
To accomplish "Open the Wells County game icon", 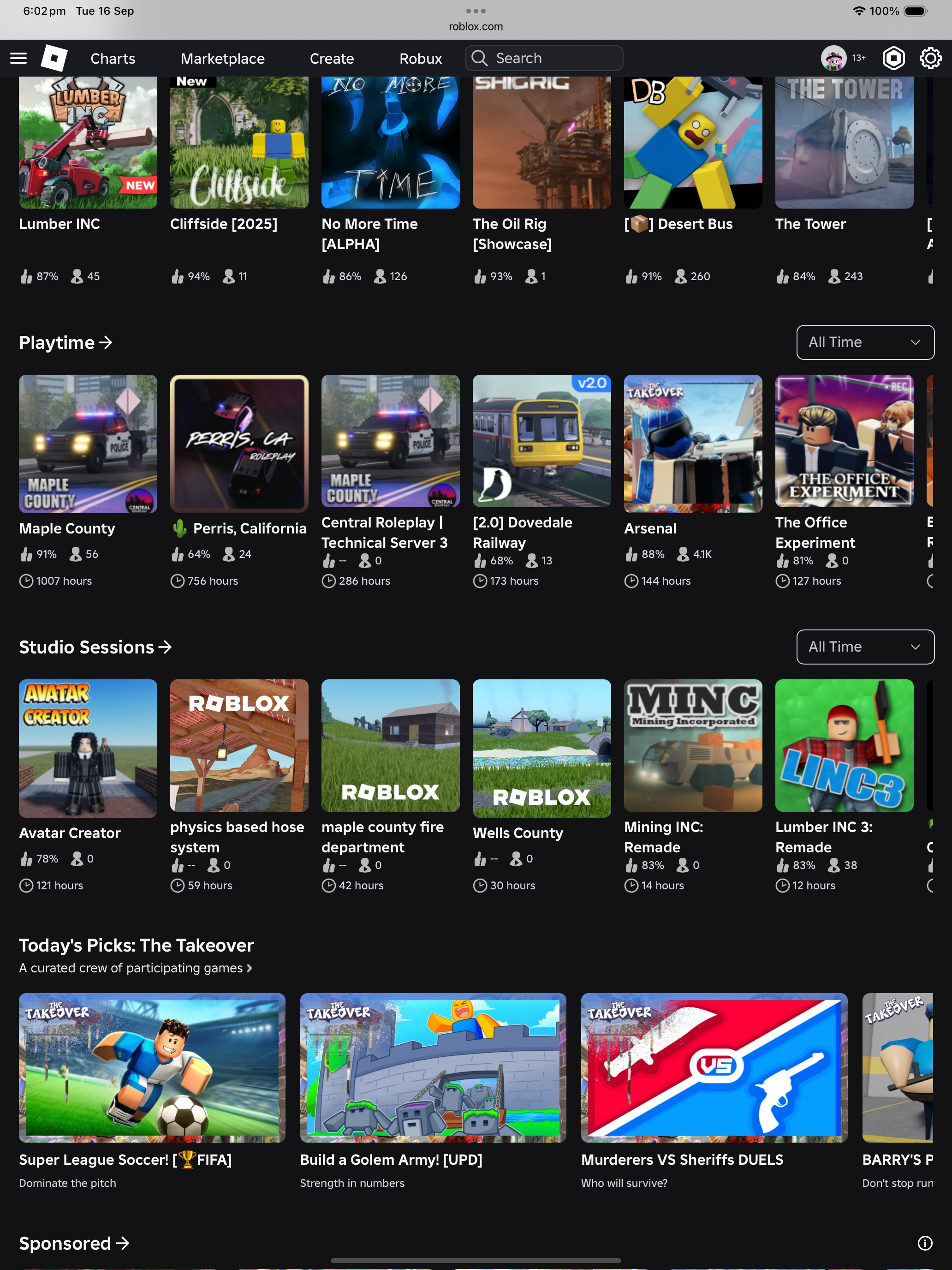I will (x=541, y=748).
